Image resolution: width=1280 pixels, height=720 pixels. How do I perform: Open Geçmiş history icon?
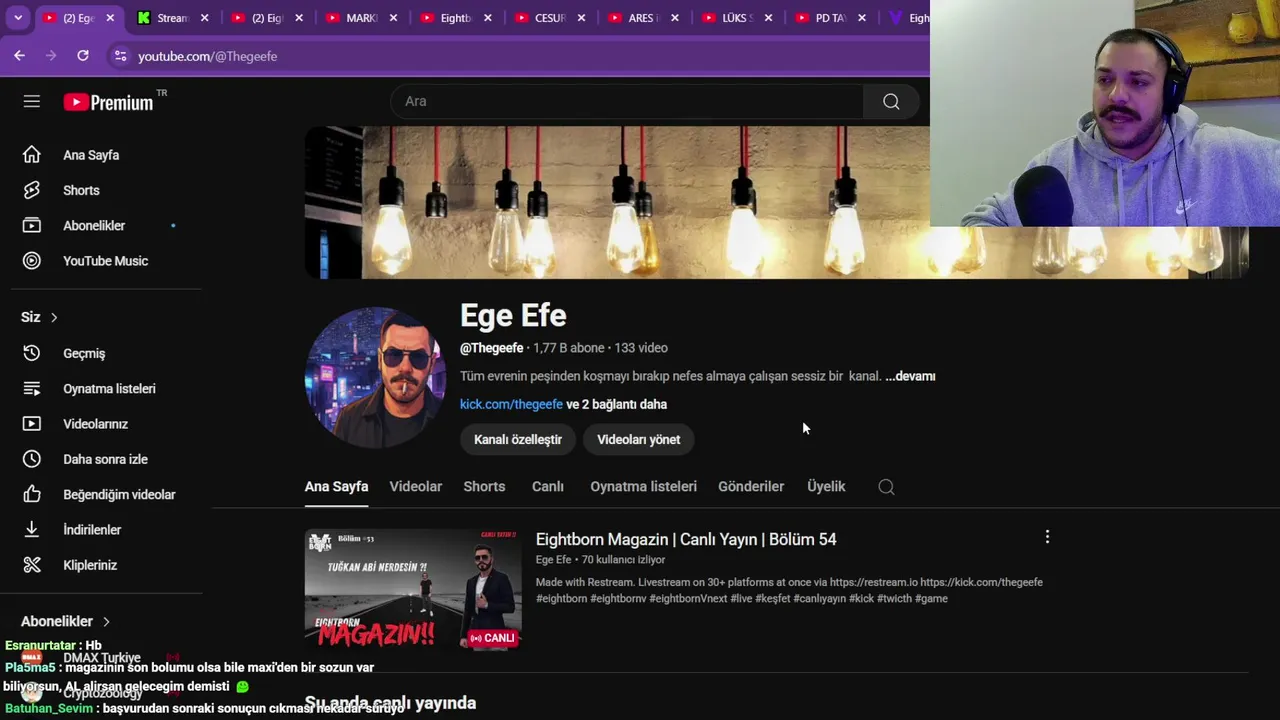[x=32, y=353]
